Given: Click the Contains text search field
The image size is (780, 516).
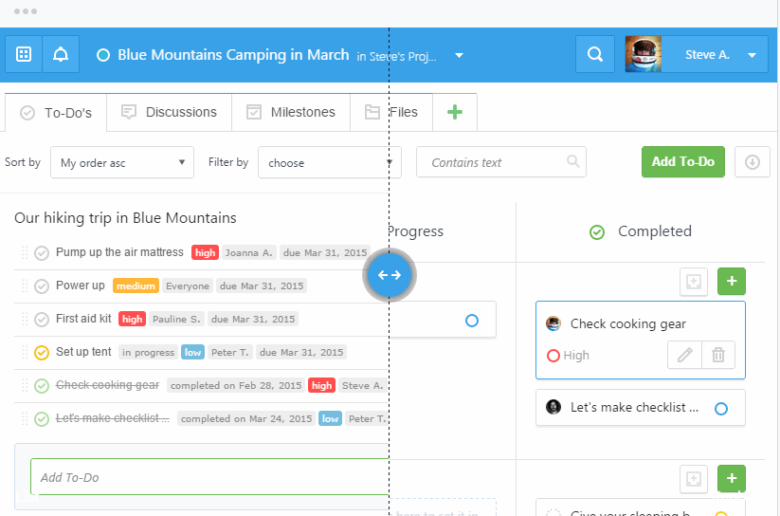Looking at the screenshot, I should coord(501,162).
